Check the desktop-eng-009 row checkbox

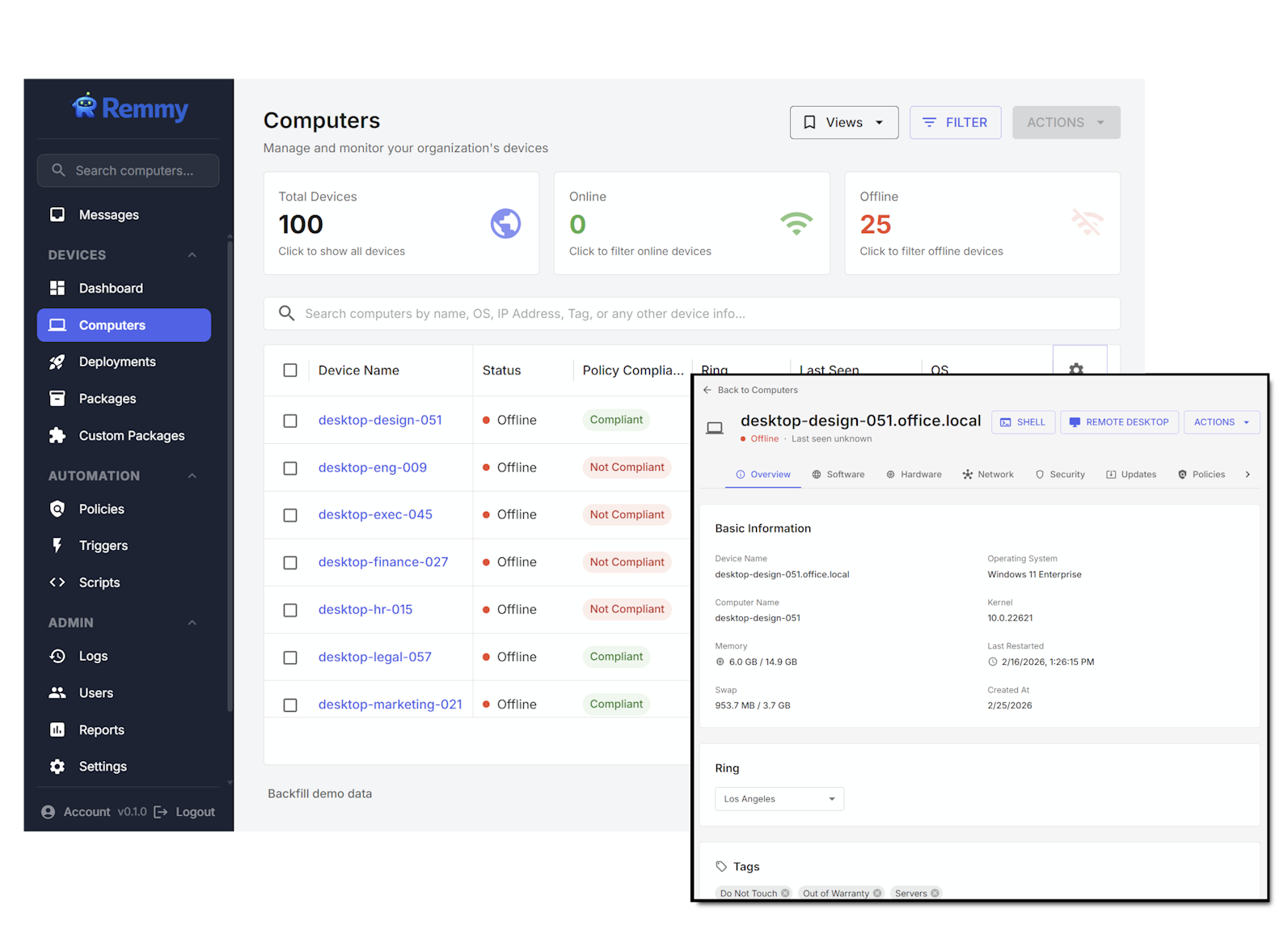point(290,468)
